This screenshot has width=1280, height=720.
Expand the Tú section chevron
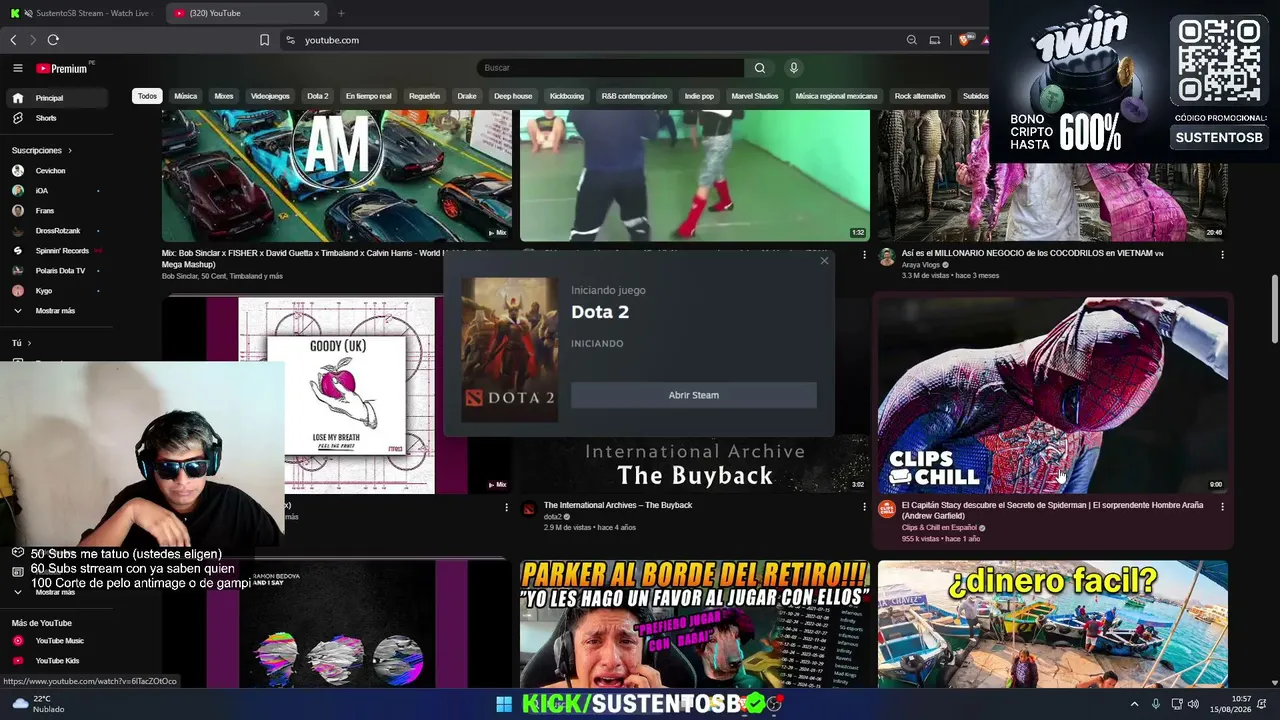pos(29,343)
